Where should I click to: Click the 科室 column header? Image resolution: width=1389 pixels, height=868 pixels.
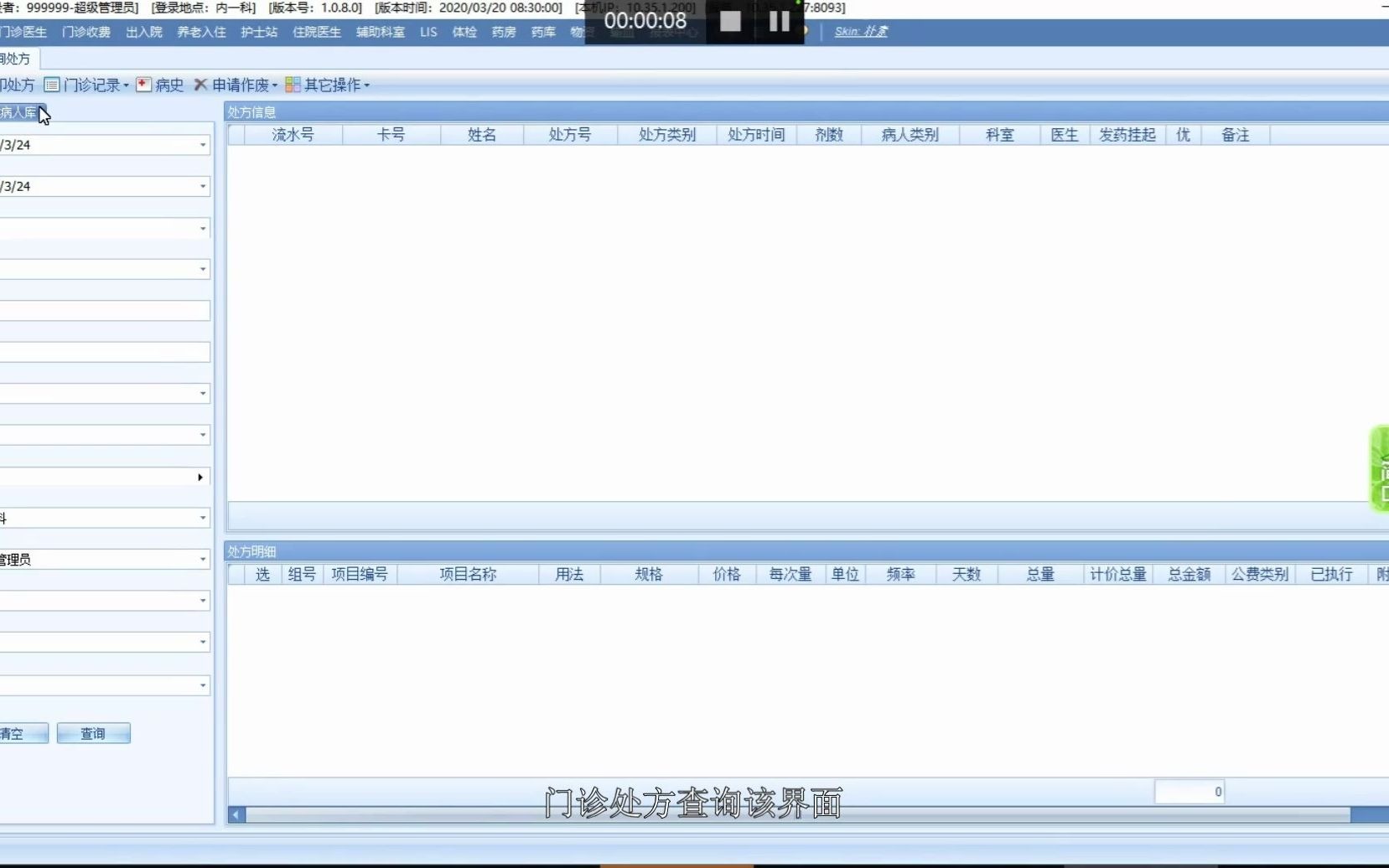(1000, 135)
